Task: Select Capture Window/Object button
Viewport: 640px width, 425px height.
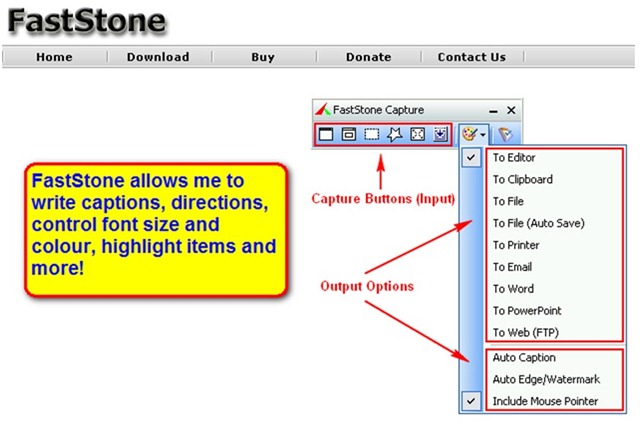Action: [349, 134]
